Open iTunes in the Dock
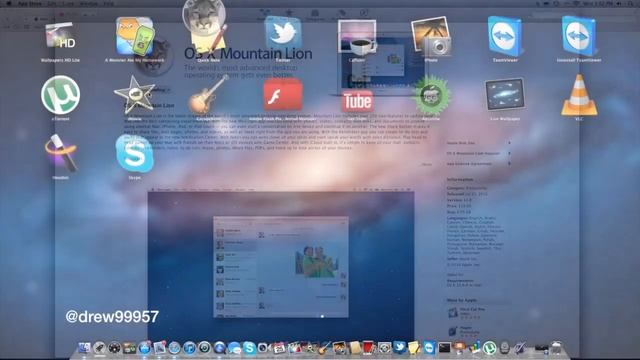 (189, 348)
